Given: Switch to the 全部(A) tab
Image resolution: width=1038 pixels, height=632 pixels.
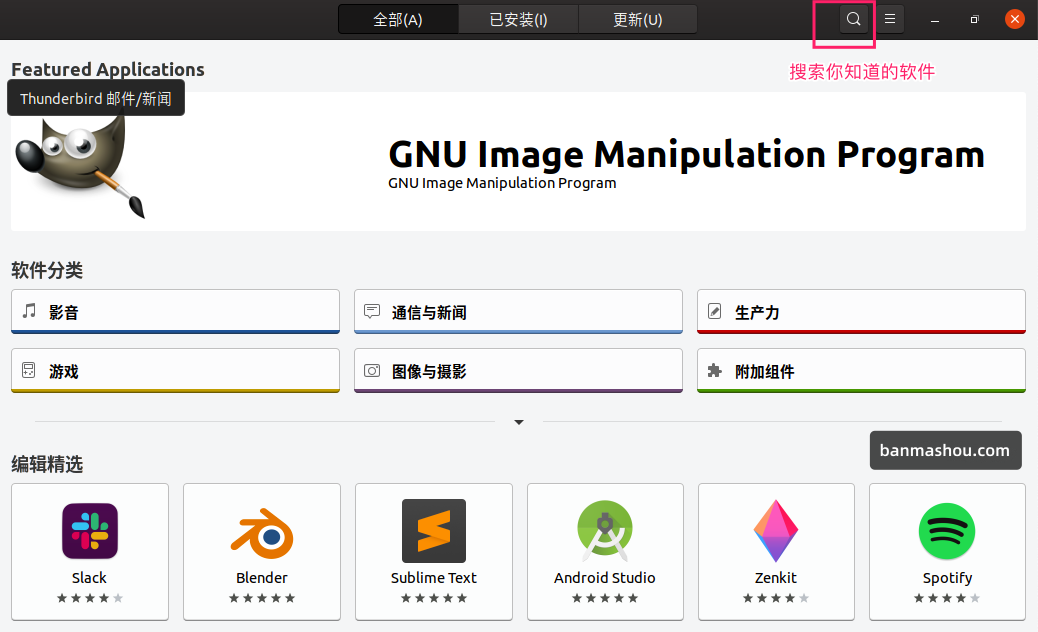Looking at the screenshot, I should point(398,20).
